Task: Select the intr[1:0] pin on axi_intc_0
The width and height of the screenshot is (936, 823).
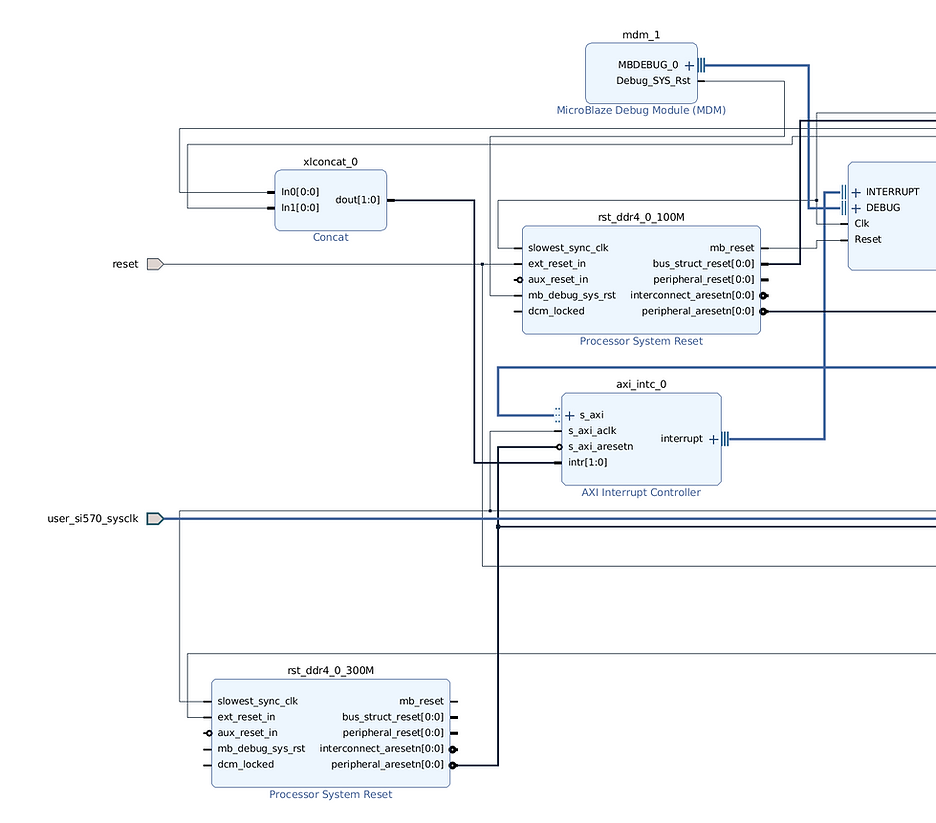Action: click(x=587, y=463)
